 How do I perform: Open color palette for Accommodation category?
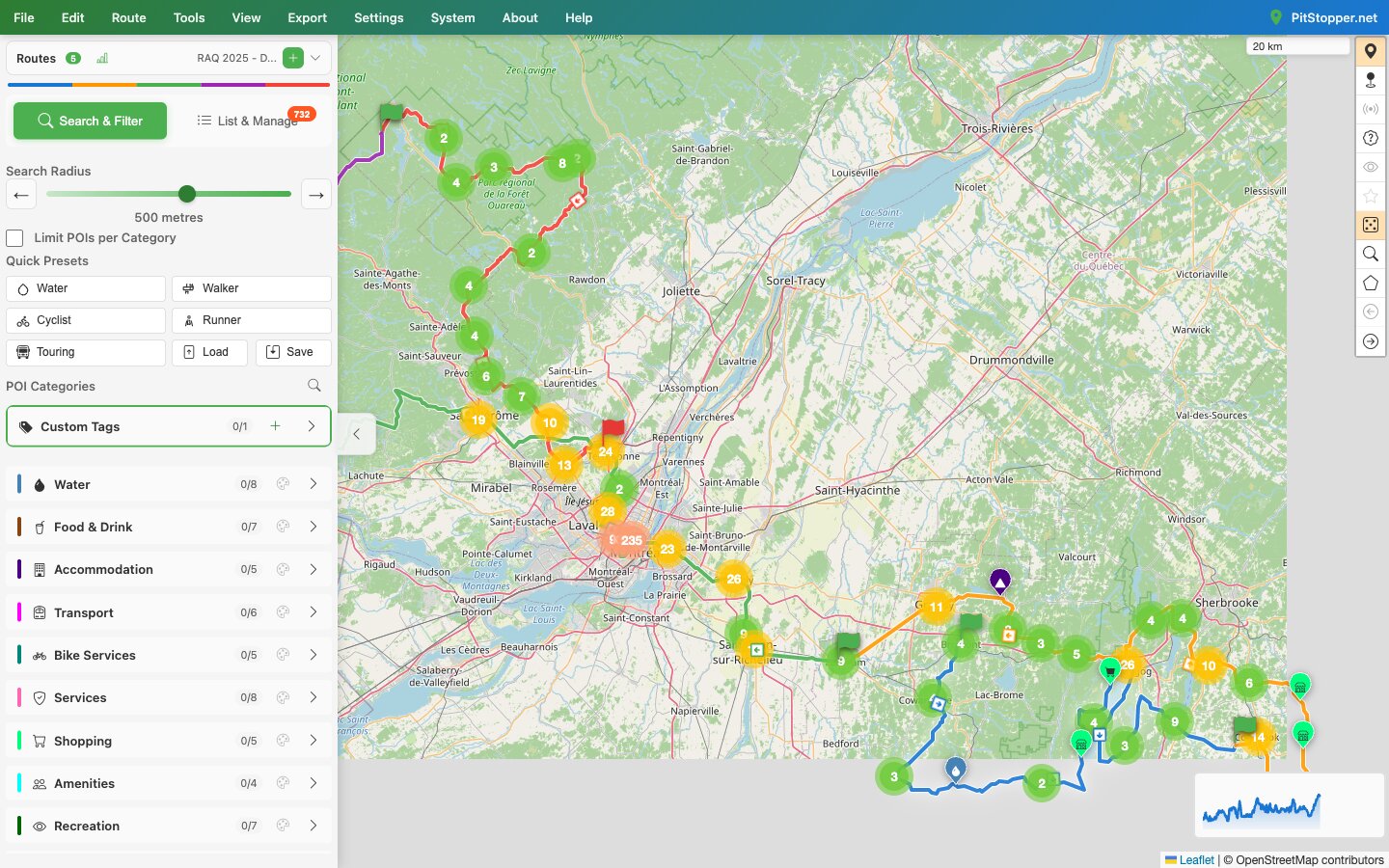(x=283, y=569)
